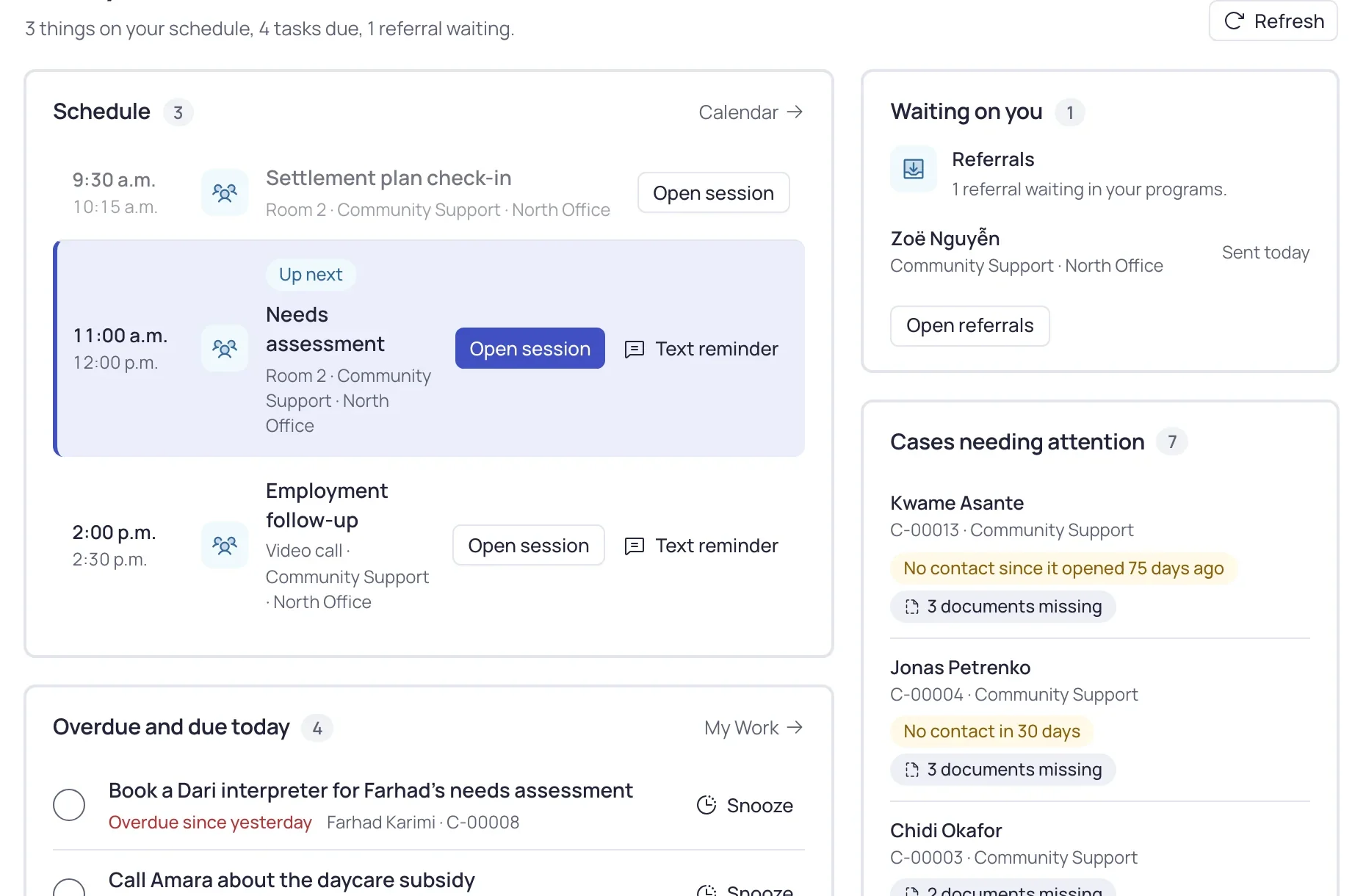Click the Open referrals button
Image resolution: width=1366 pixels, height=896 pixels.
tap(970, 326)
